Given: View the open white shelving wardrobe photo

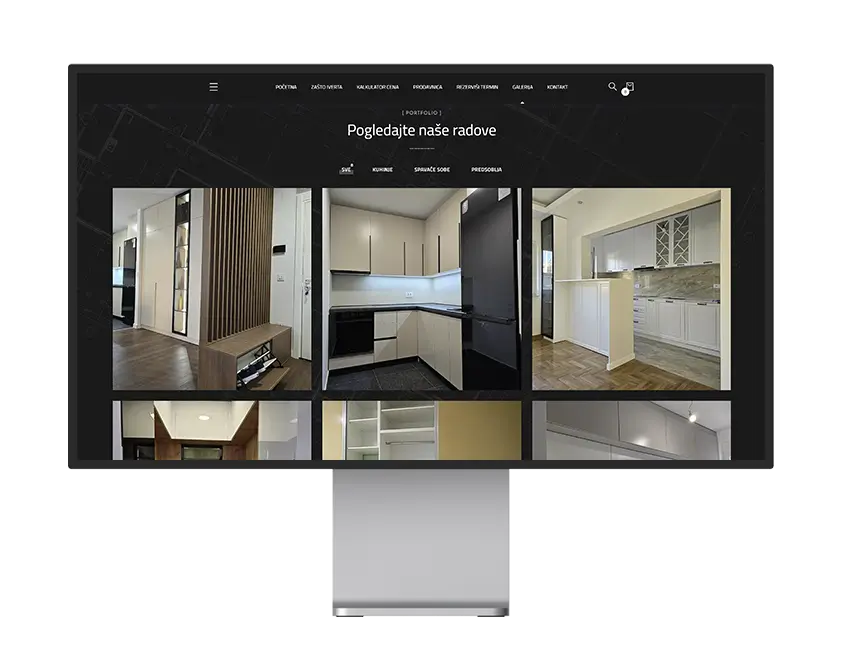Looking at the screenshot, I should tap(421, 431).
